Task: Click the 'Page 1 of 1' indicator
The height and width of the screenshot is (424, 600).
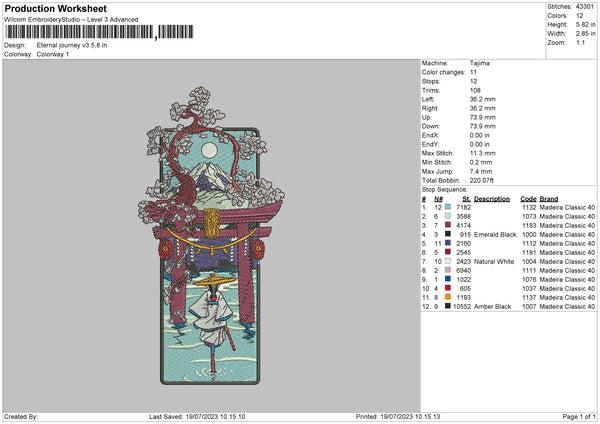Action: (579, 417)
